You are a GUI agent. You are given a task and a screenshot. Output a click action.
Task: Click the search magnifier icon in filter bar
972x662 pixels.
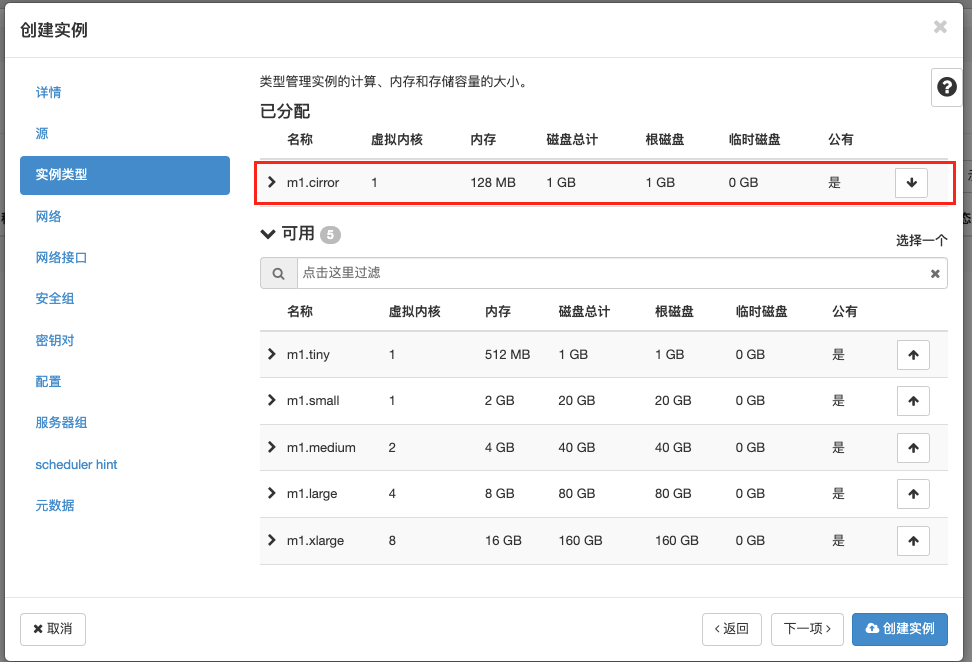[278, 273]
